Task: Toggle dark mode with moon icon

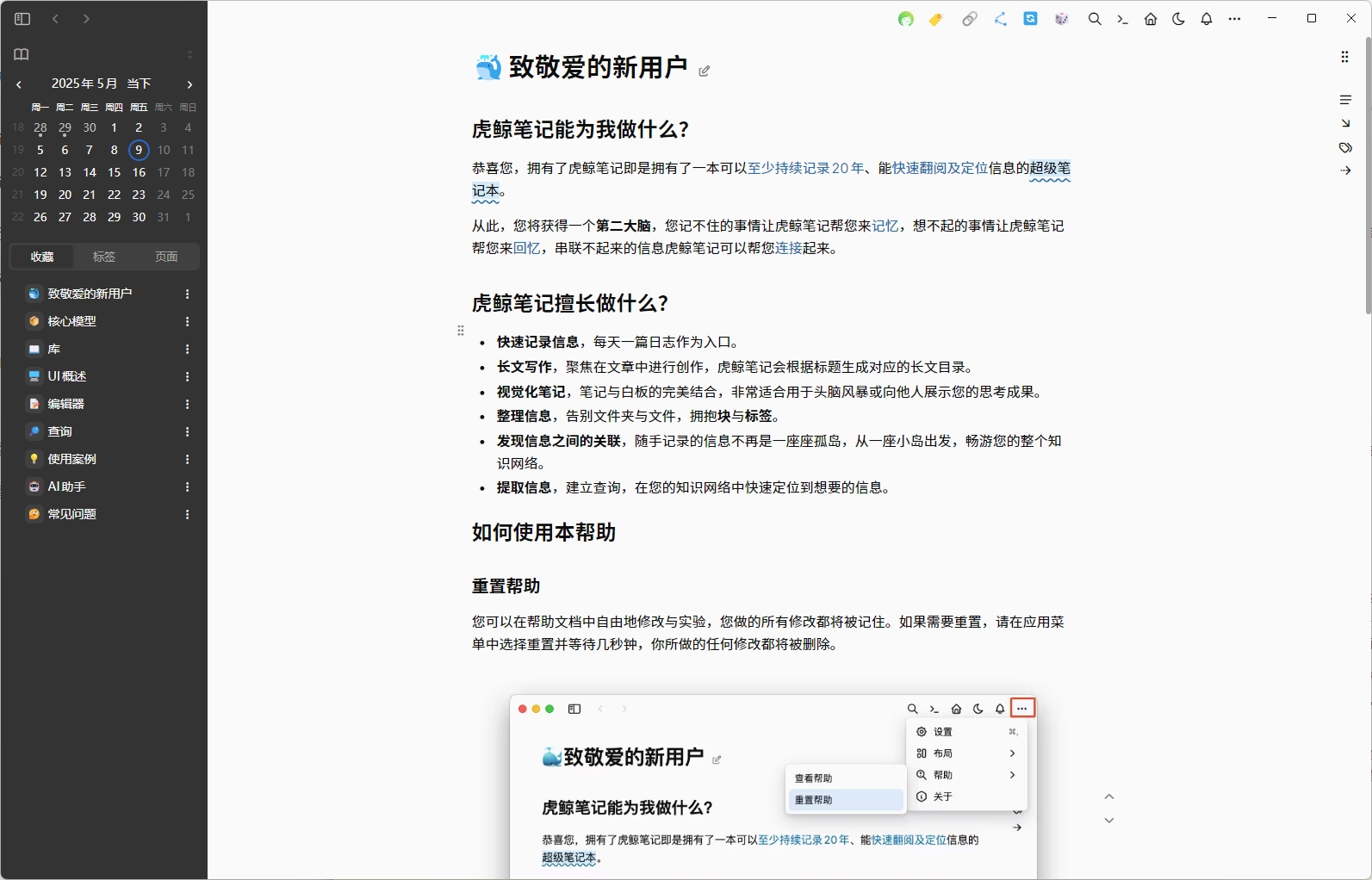Action: [x=1178, y=19]
